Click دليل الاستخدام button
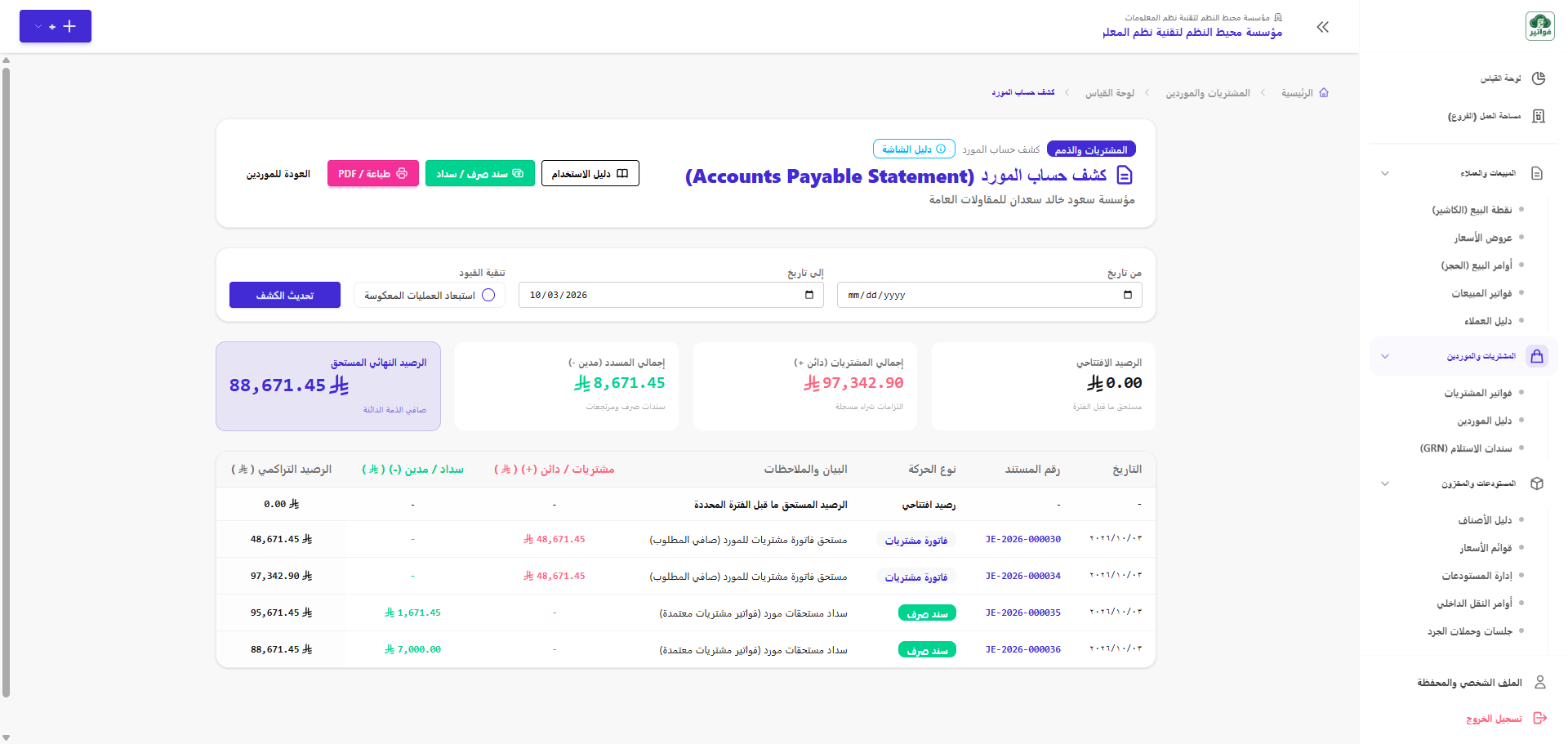 tap(590, 173)
